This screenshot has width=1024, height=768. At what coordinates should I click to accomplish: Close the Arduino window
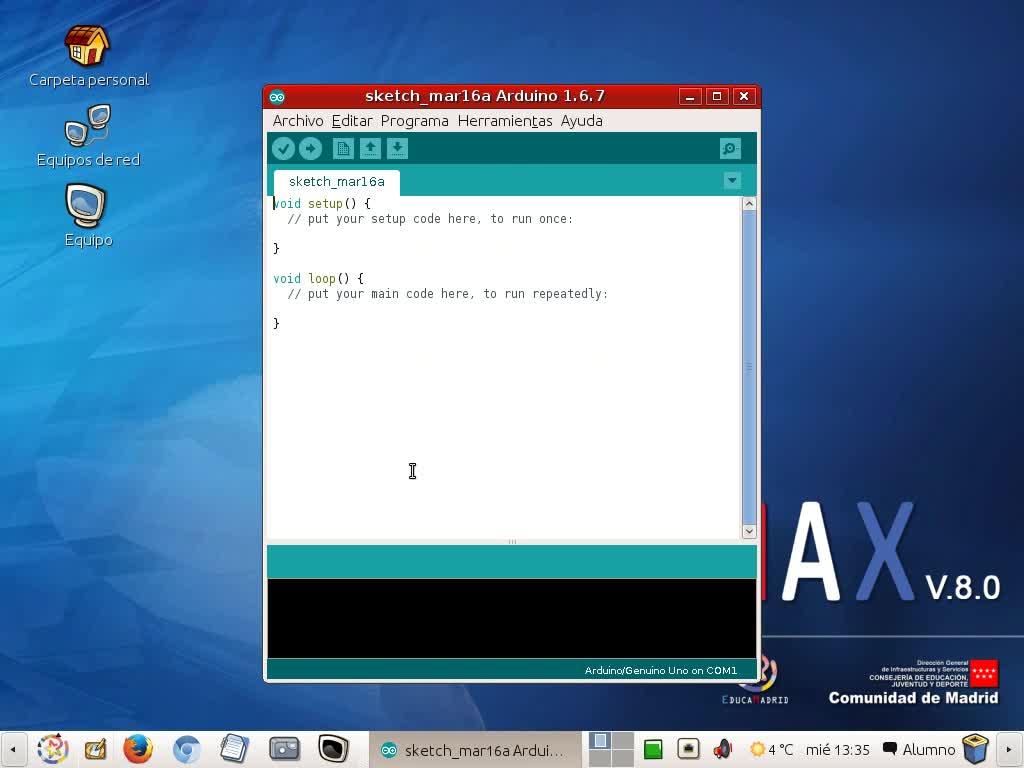point(744,97)
